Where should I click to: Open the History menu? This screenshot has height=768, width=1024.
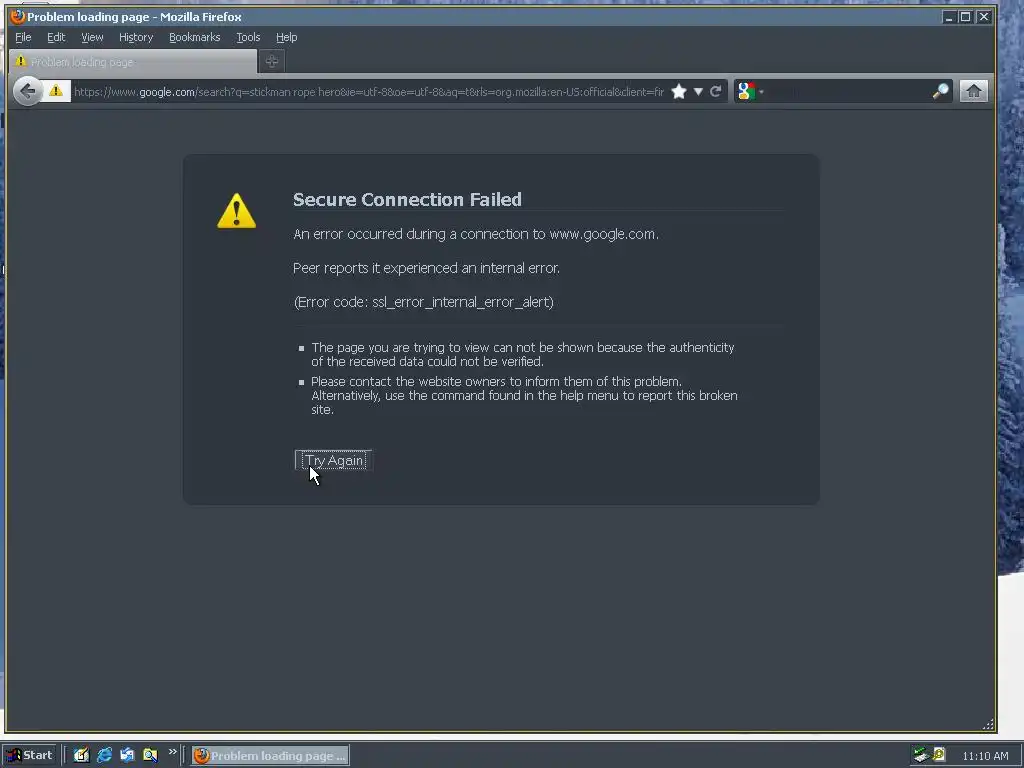(x=136, y=37)
